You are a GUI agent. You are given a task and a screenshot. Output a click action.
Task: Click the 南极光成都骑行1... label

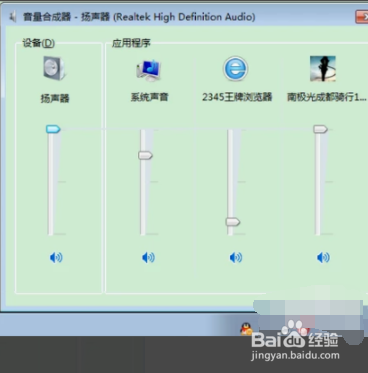(327, 97)
